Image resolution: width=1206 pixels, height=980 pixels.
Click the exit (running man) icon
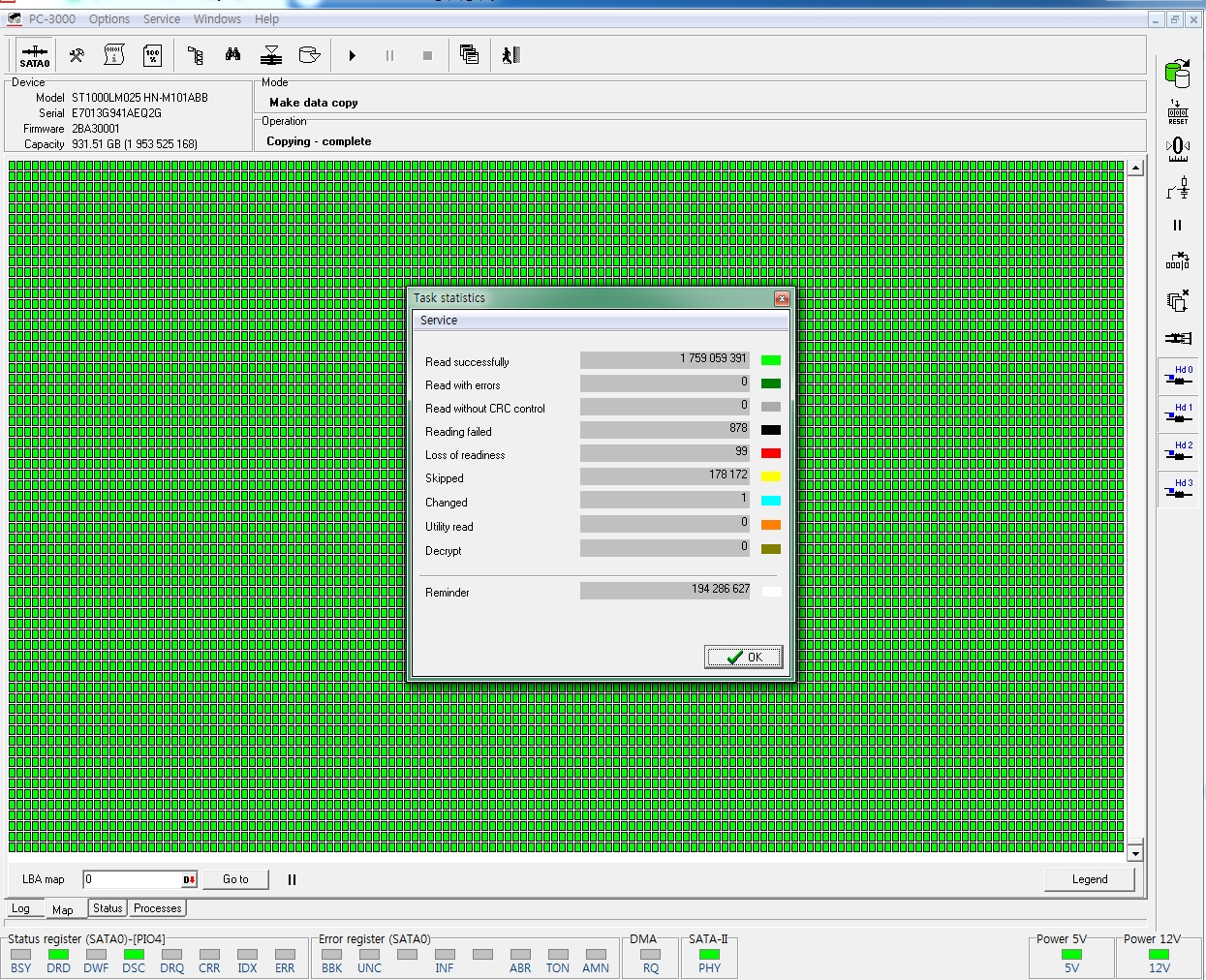point(511,56)
